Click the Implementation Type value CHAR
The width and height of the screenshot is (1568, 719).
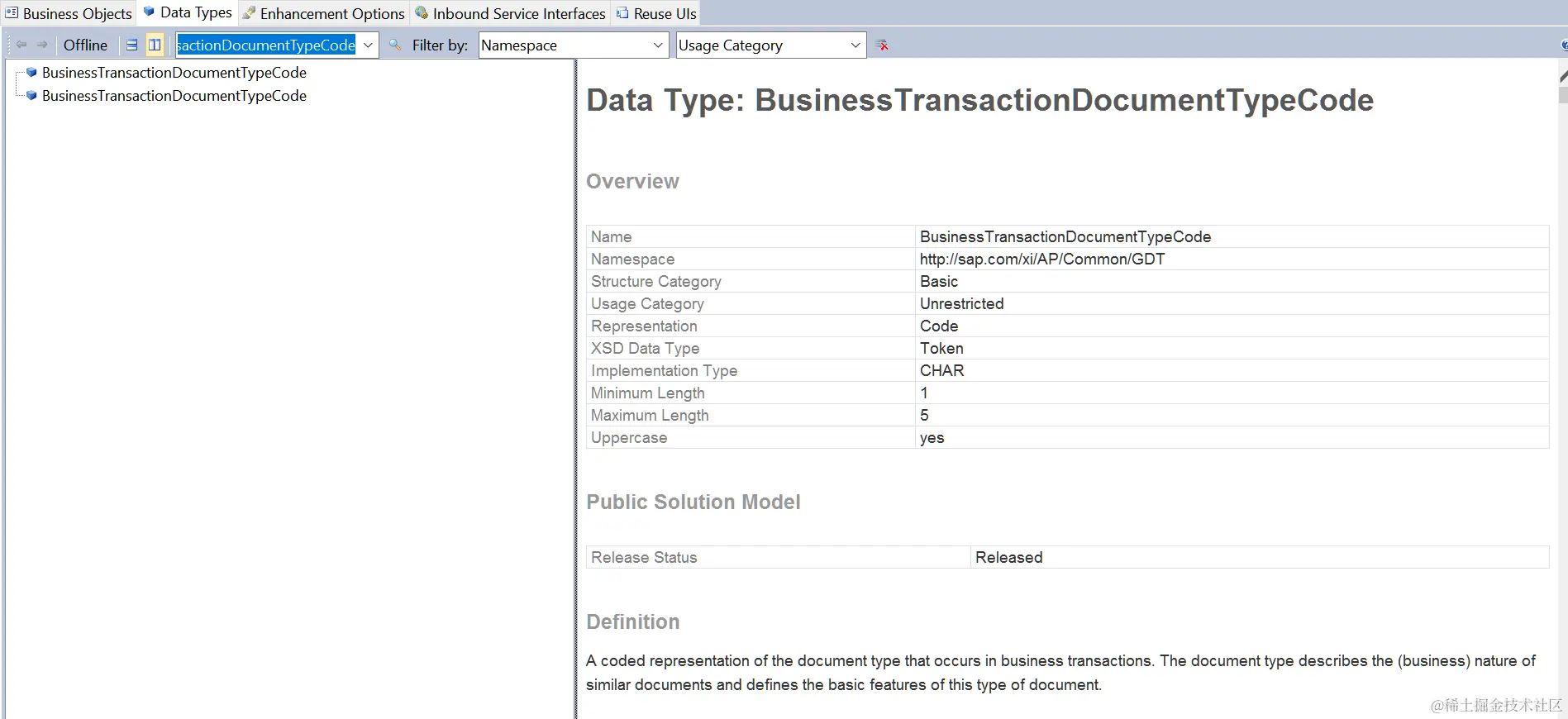click(942, 370)
